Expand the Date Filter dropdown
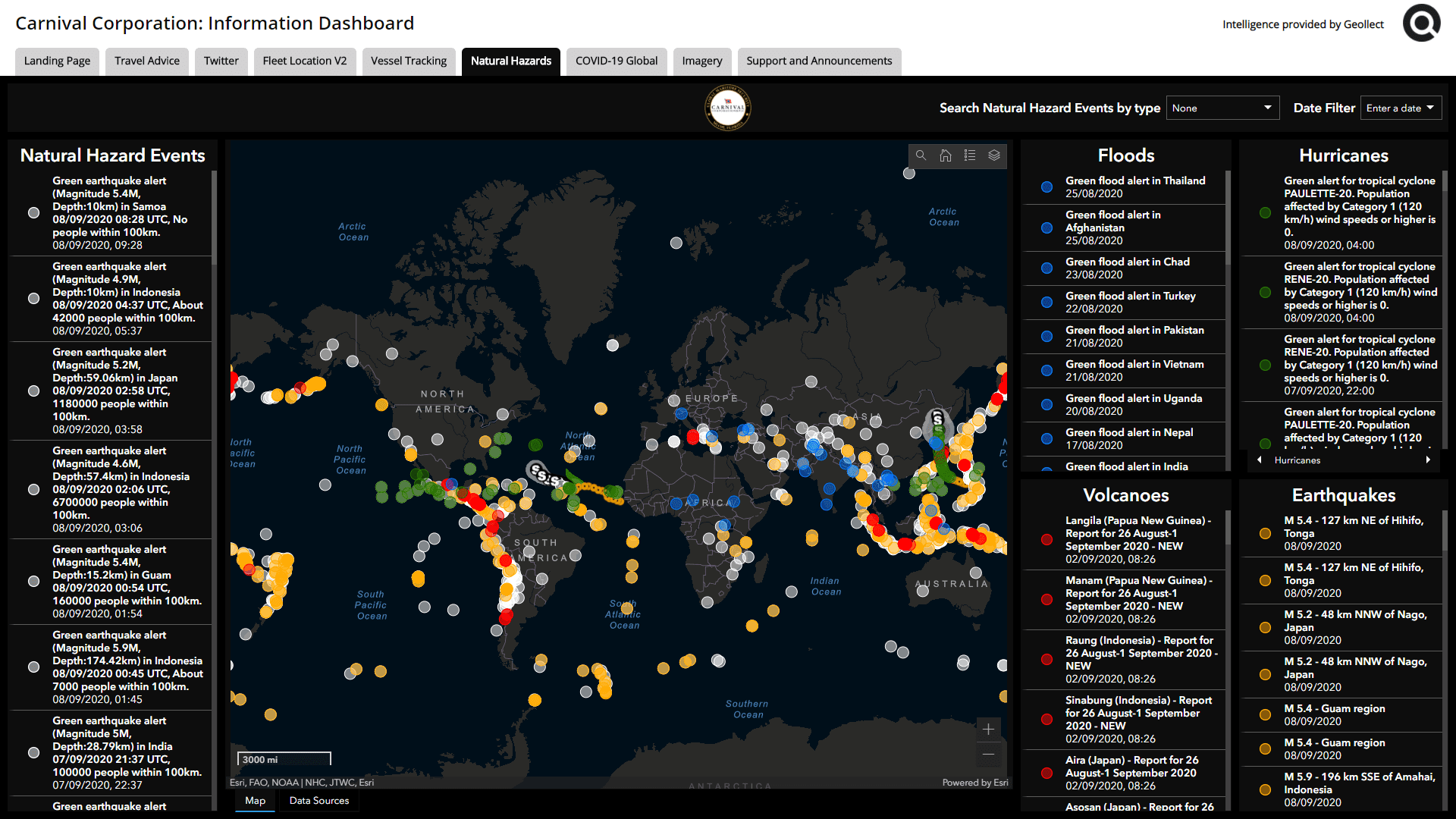 tap(1400, 108)
